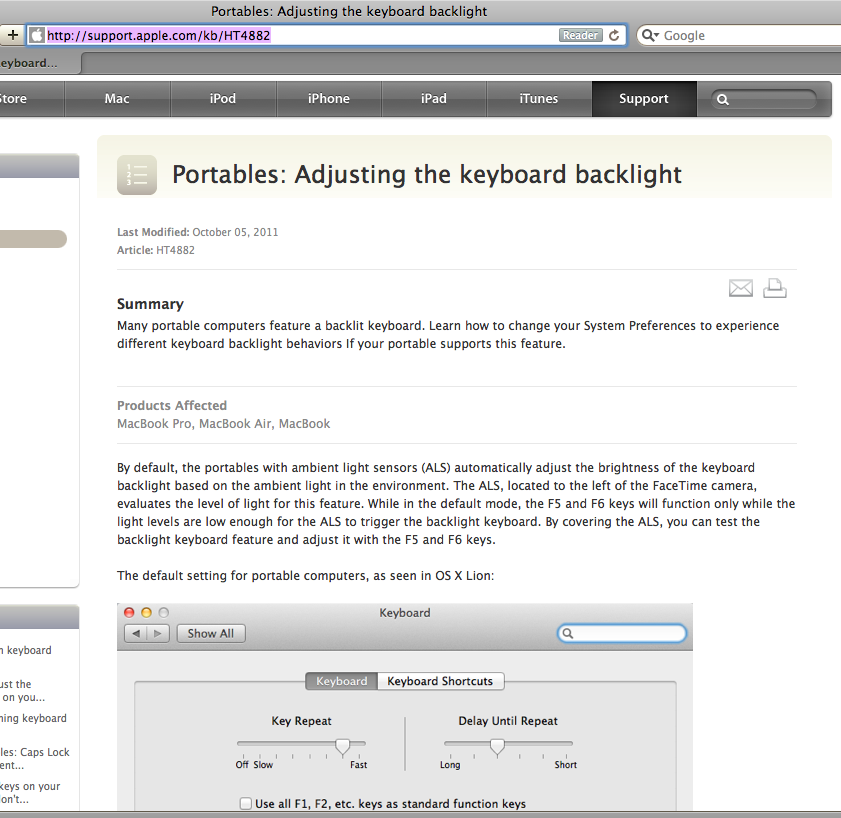Reload the page with the refresh icon

(x=614, y=35)
